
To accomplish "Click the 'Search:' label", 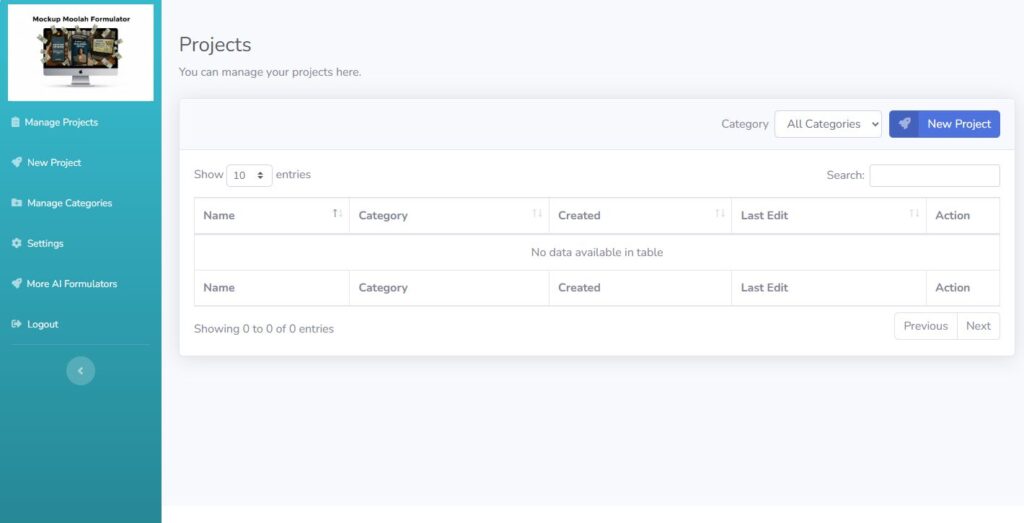I will click(845, 175).
